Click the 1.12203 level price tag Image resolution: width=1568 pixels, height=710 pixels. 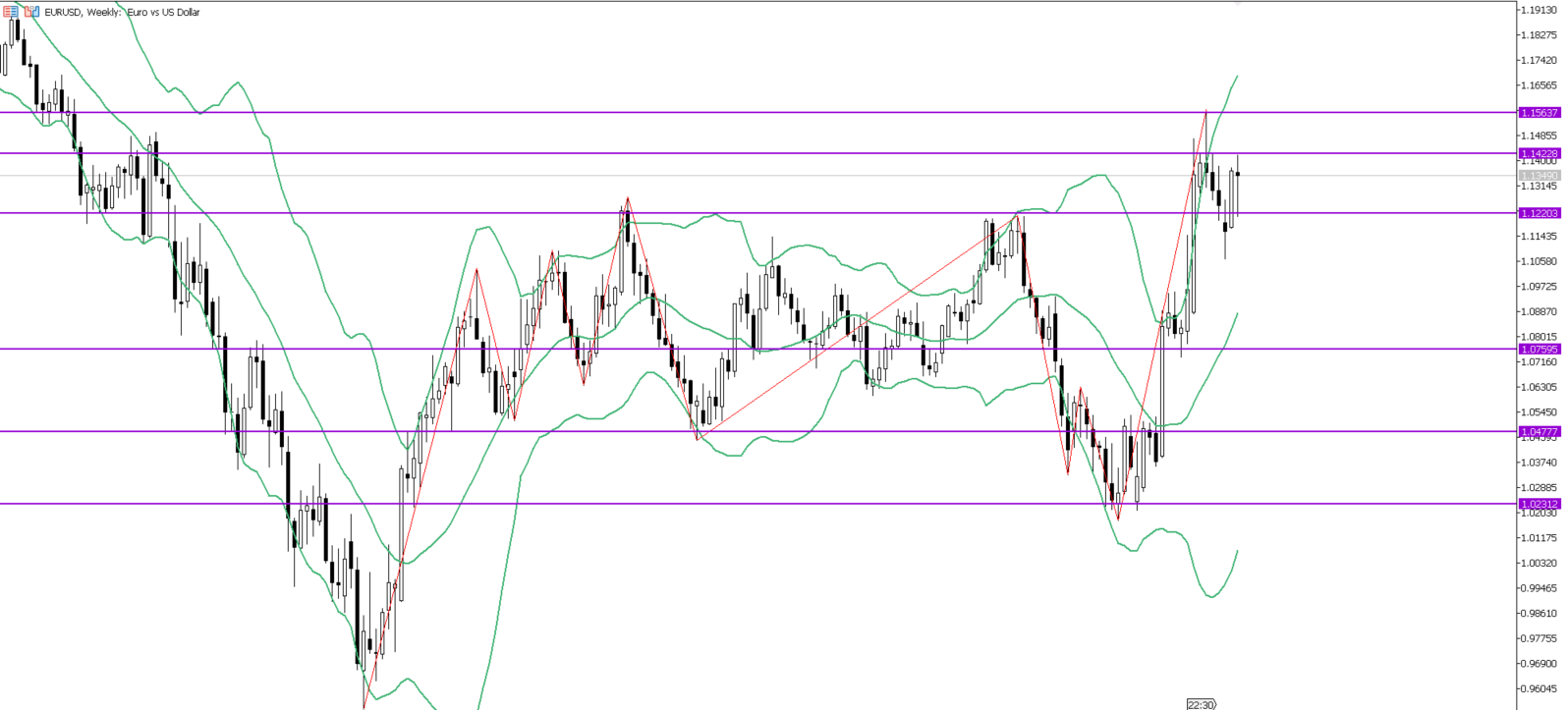pyautogui.click(x=1540, y=213)
